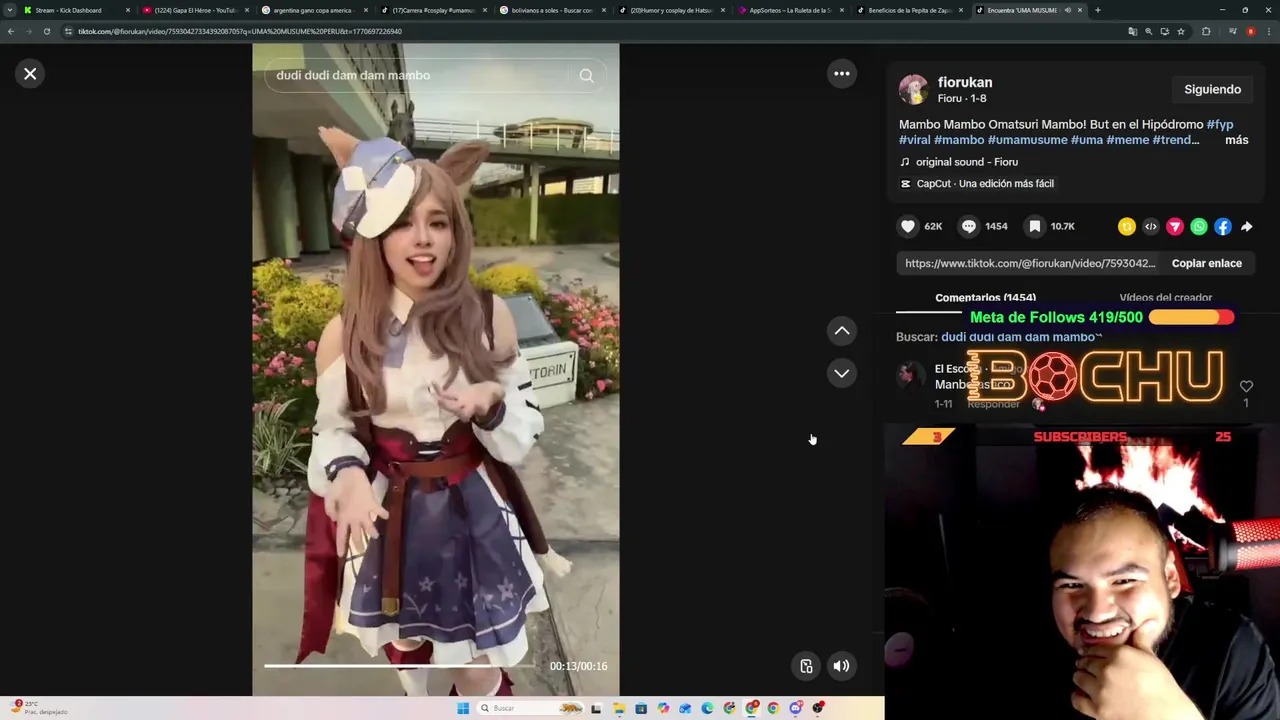Image resolution: width=1280 pixels, height=720 pixels.
Task: Open Discord from taskbar
Action: click(x=795, y=708)
